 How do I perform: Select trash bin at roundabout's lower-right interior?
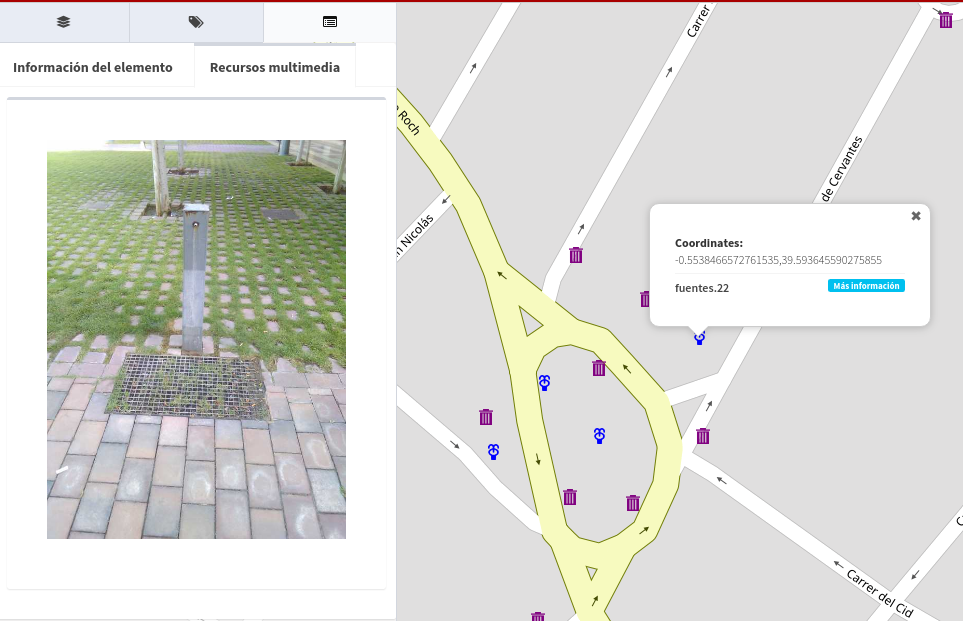point(633,503)
